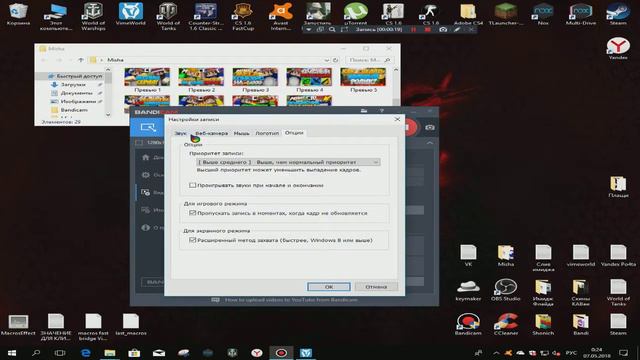The image size is (640, 360).
Task: Open Task View from the taskbar
Action: 60,353
